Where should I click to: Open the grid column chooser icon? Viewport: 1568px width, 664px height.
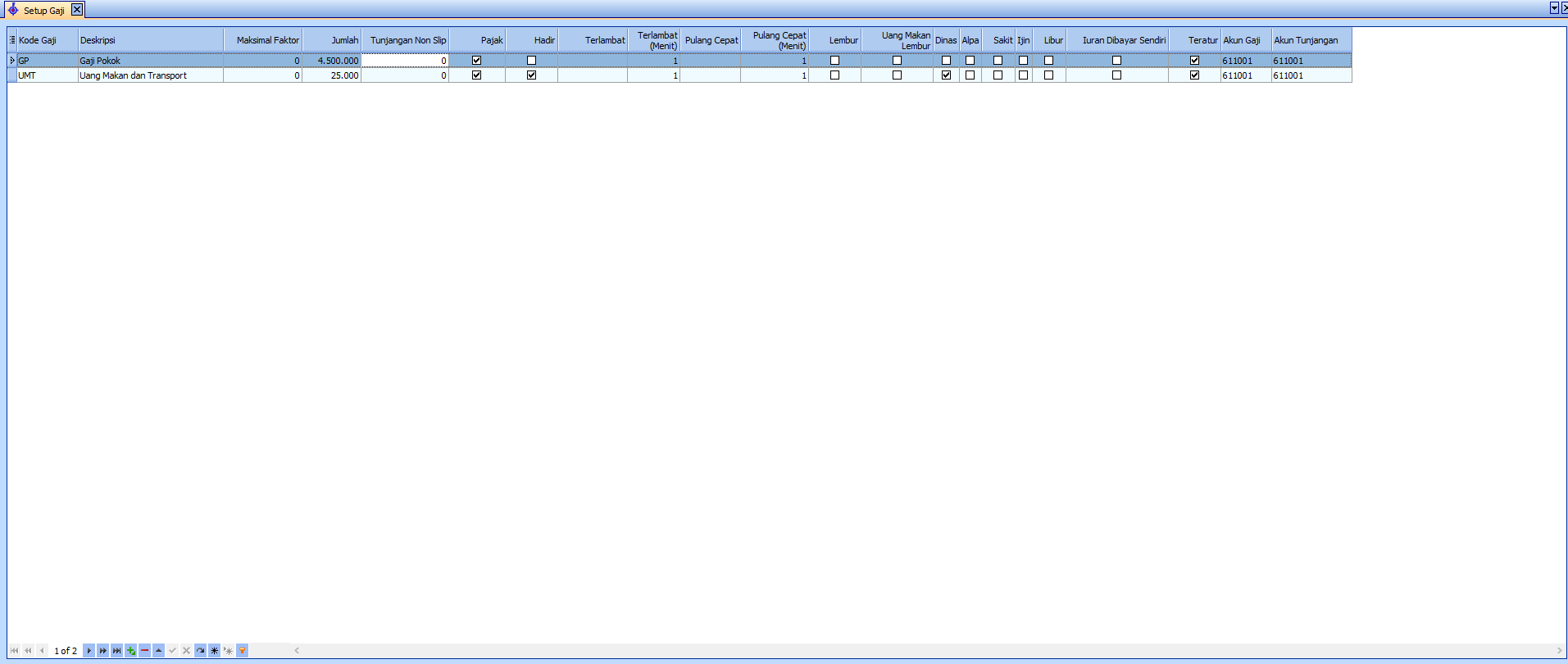click(12, 39)
